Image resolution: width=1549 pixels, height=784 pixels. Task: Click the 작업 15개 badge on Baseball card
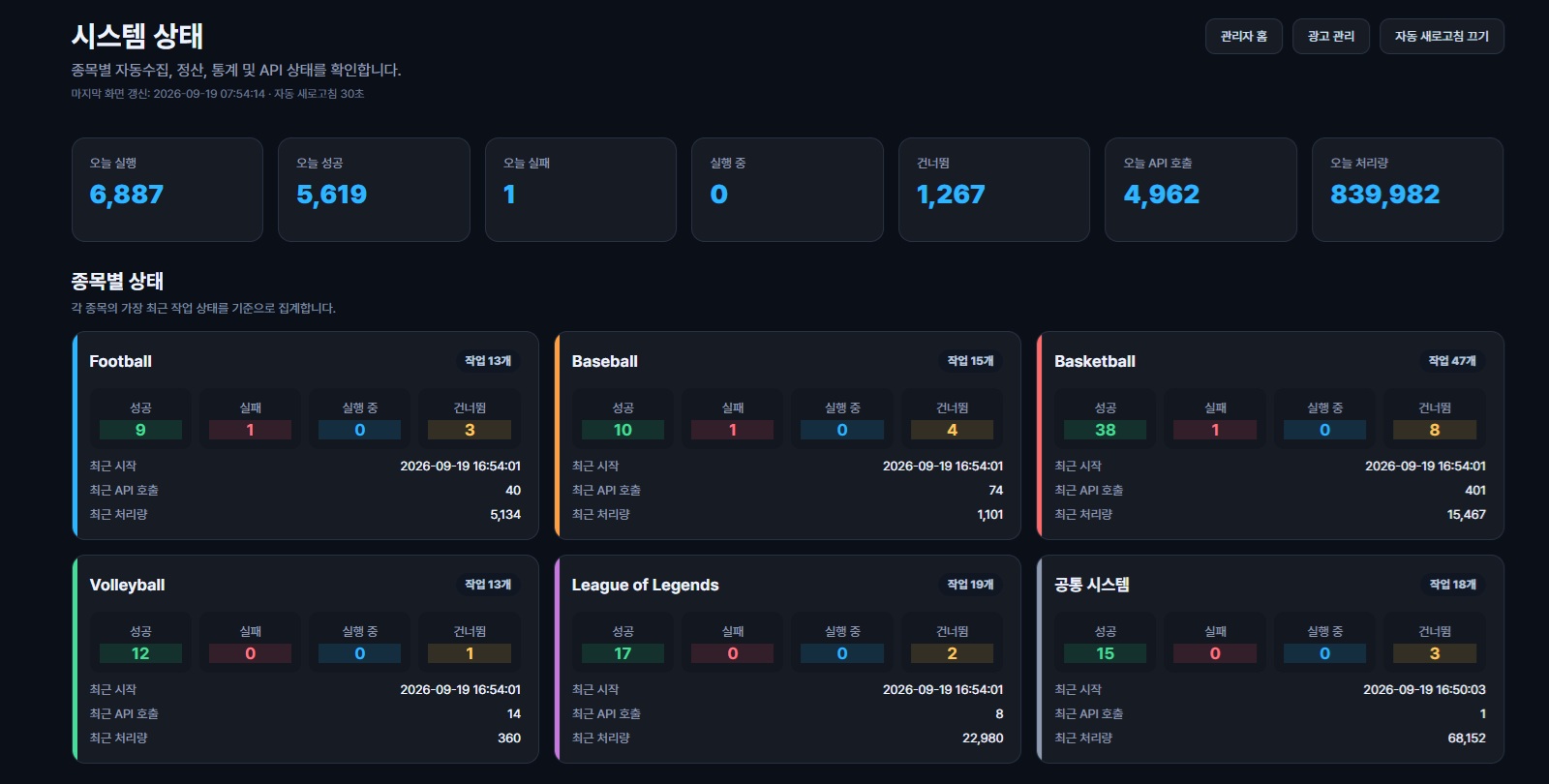[x=970, y=361]
